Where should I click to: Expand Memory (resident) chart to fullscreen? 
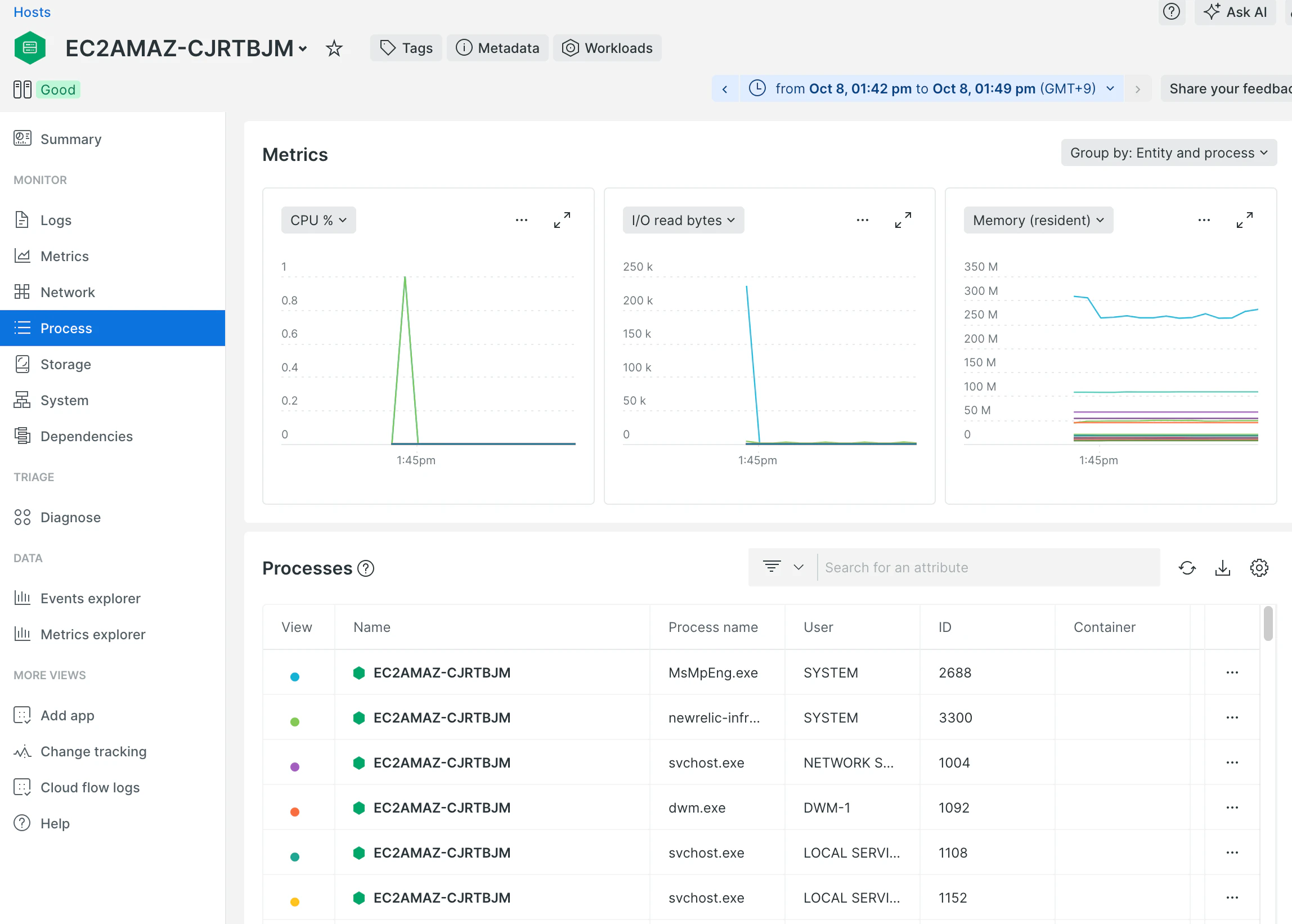click(1244, 220)
